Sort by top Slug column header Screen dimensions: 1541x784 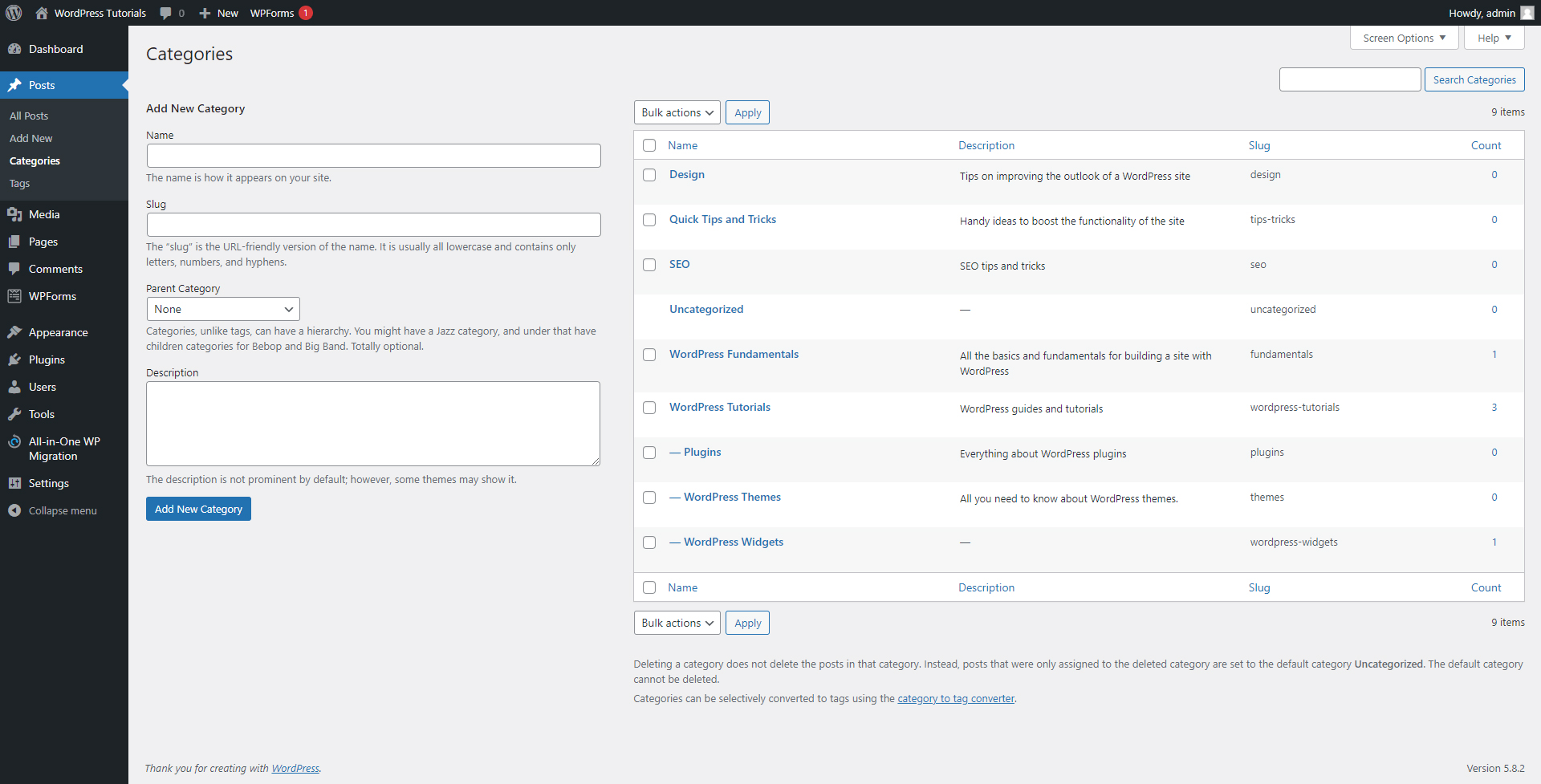tap(1259, 145)
